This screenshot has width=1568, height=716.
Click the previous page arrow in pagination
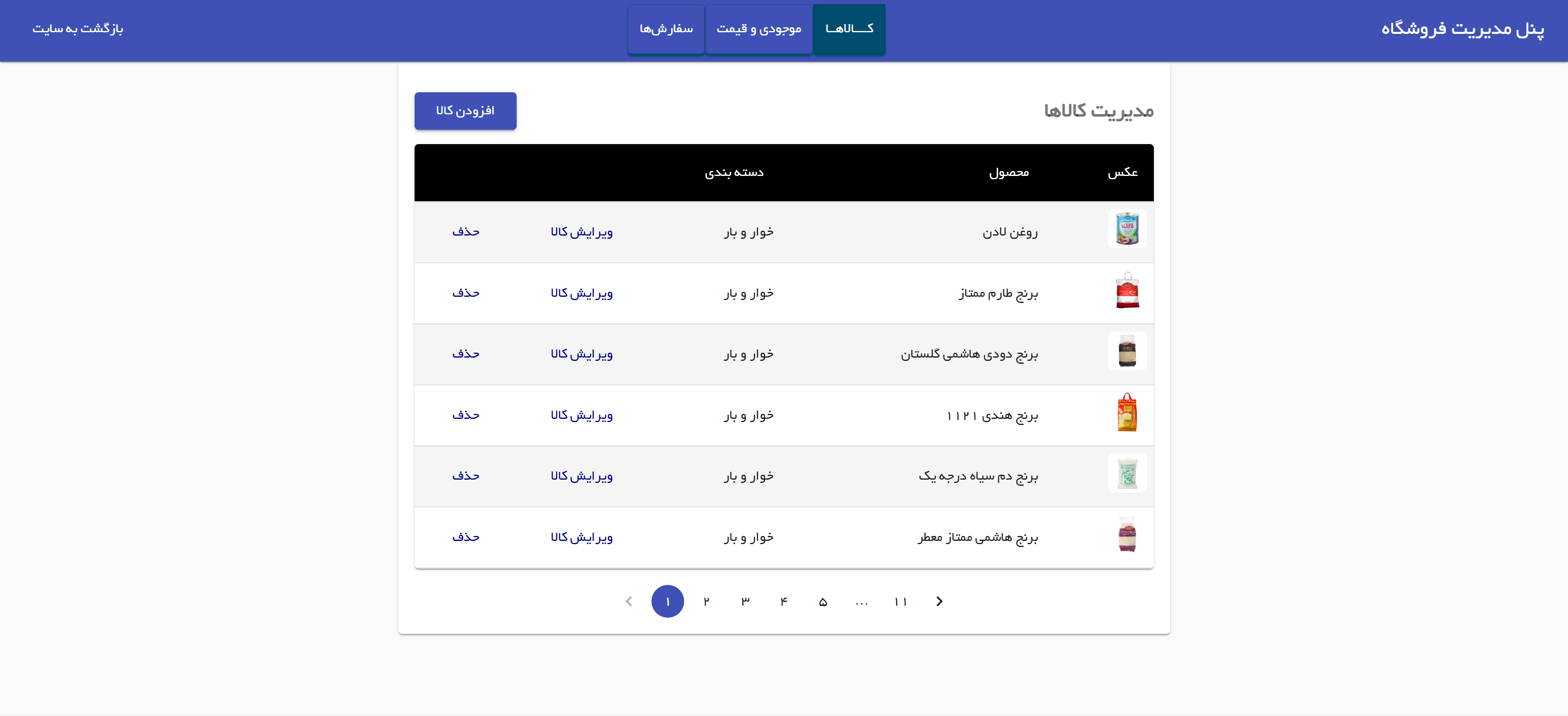click(629, 601)
